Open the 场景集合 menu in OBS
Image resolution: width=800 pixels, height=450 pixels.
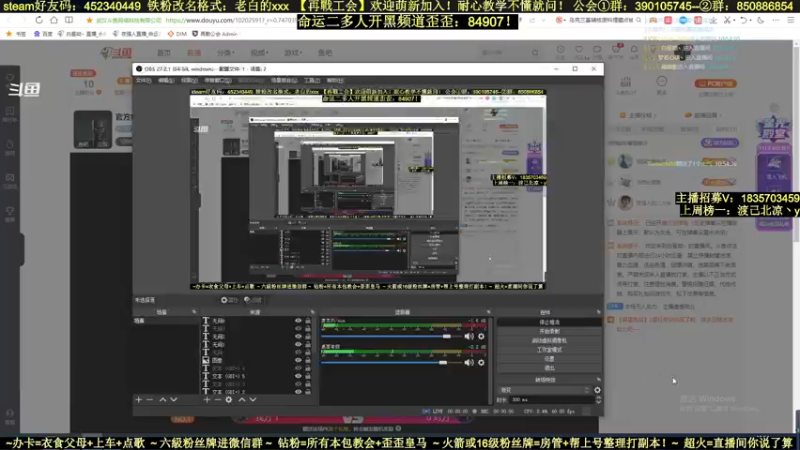[284, 81]
